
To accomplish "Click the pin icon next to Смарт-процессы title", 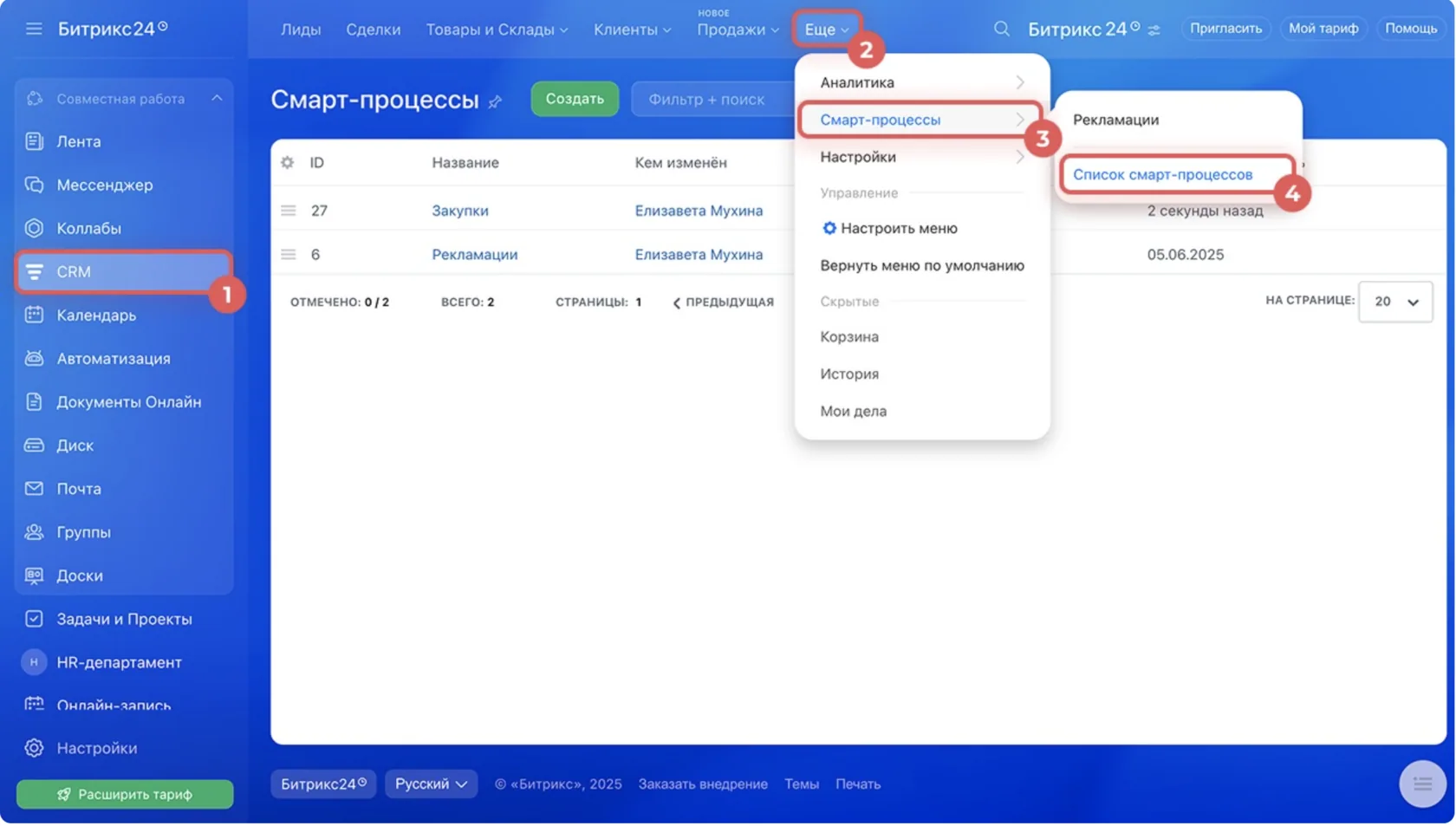I will point(495,102).
